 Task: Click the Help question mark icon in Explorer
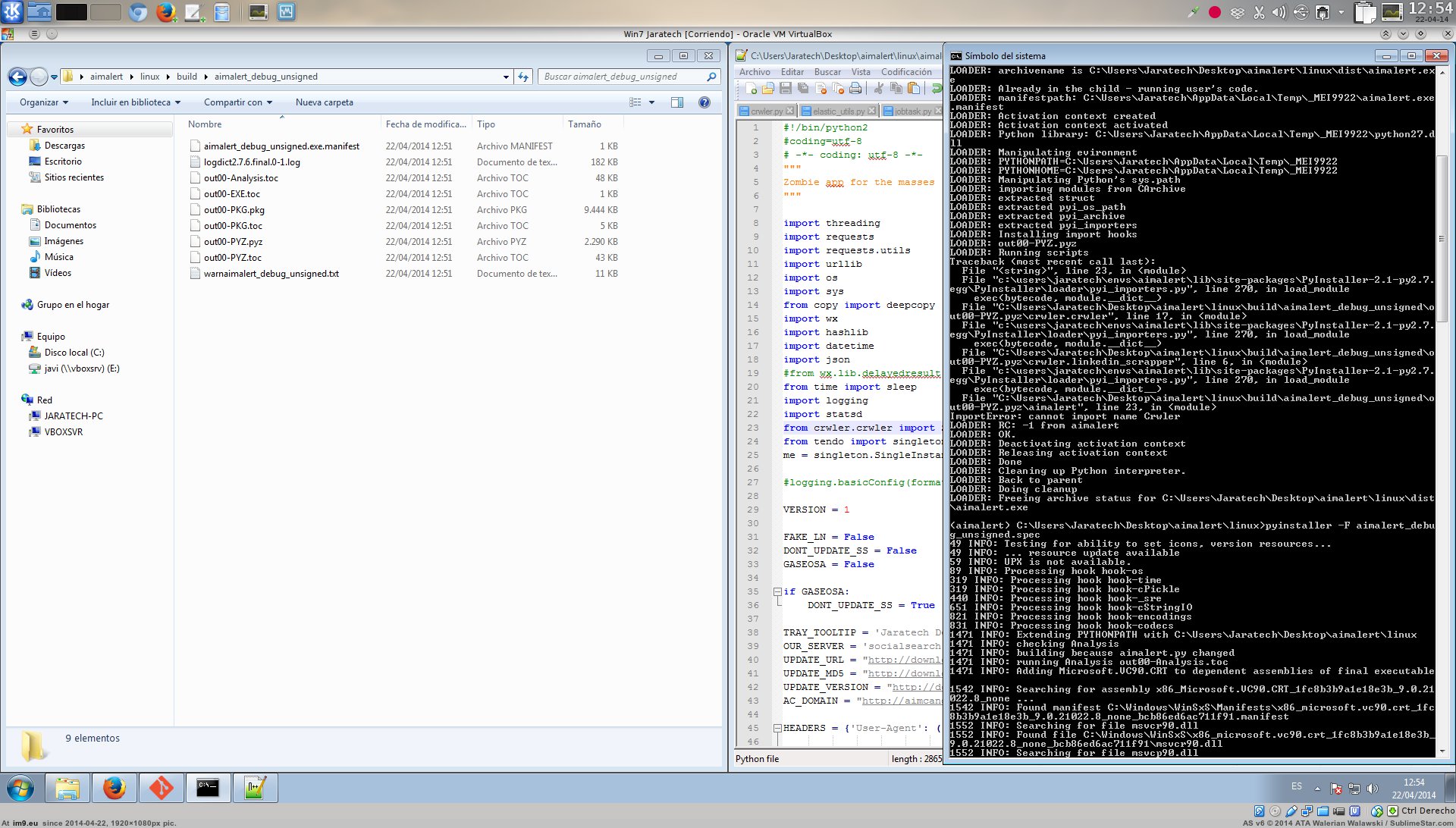pos(704,102)
